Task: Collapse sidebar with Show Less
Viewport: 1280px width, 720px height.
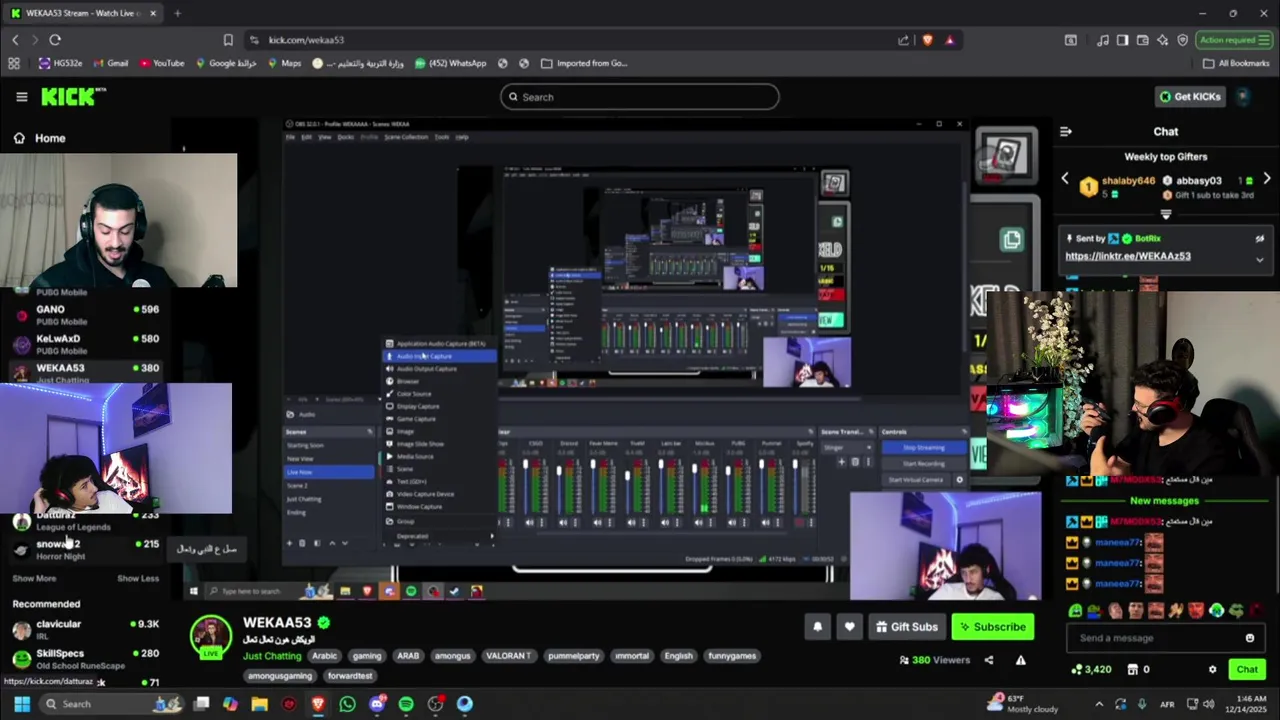Action: (138, 578)
